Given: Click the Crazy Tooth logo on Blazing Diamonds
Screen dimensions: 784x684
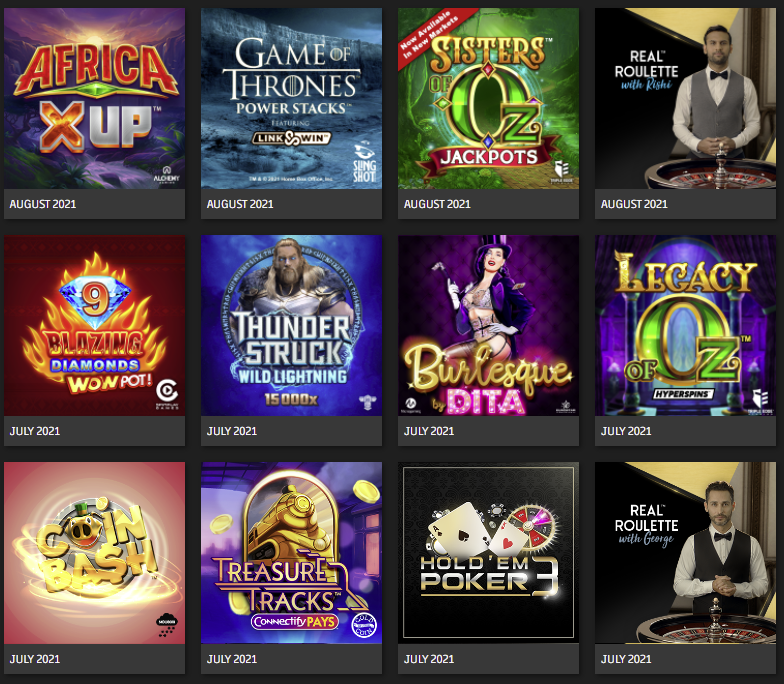Looking at the screenshot, I should 167,394.
